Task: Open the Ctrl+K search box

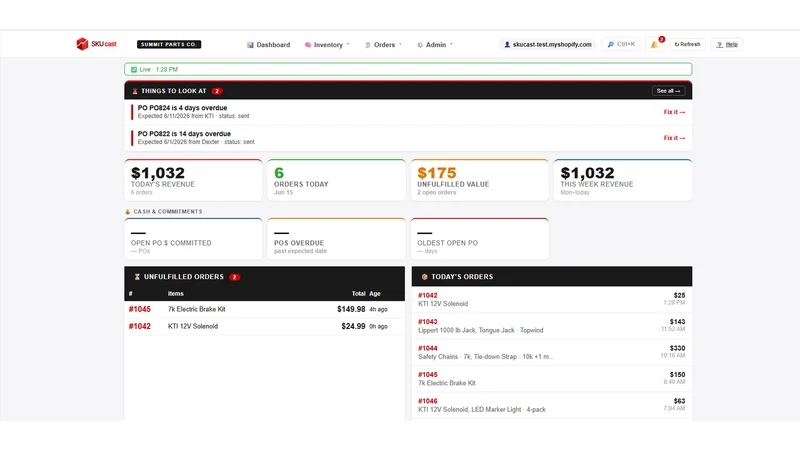Action: (621, 44)
